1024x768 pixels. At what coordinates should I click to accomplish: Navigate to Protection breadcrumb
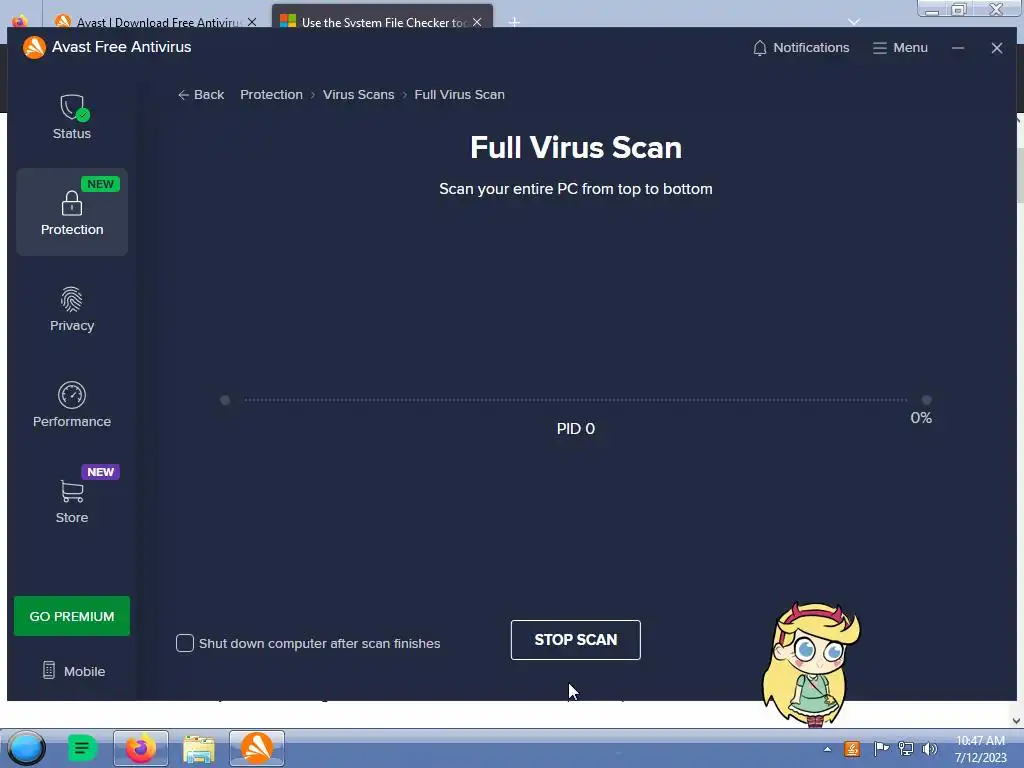pos(271,95)
